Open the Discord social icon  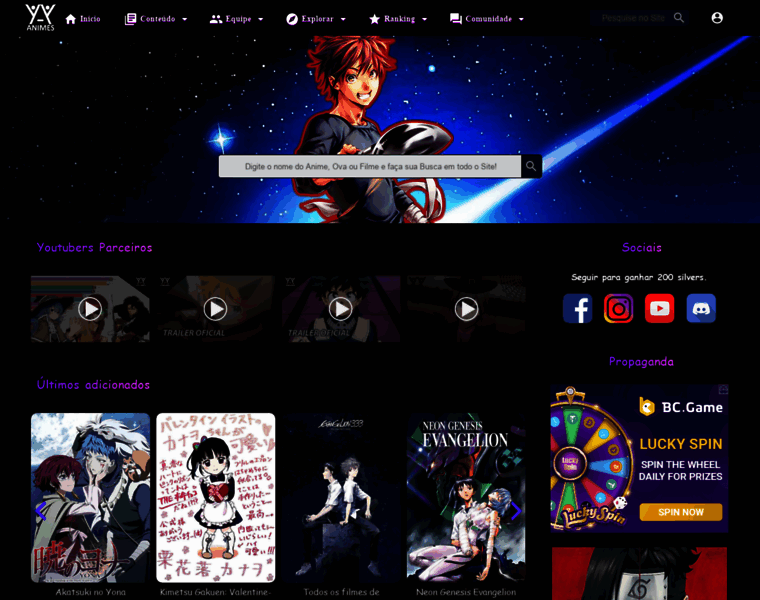tap(701, 308)
